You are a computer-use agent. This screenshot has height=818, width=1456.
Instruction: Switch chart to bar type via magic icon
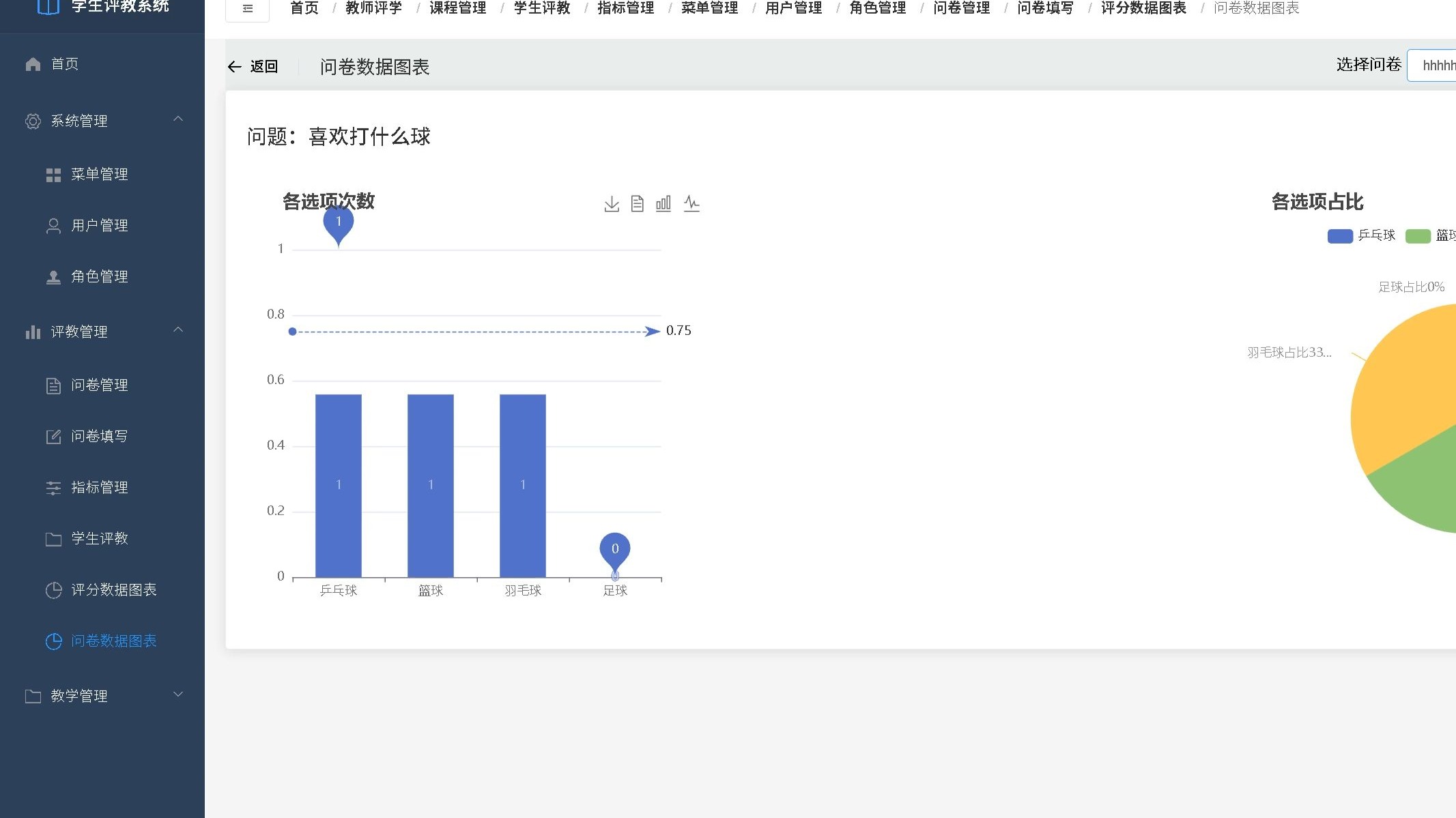point(663,203)
